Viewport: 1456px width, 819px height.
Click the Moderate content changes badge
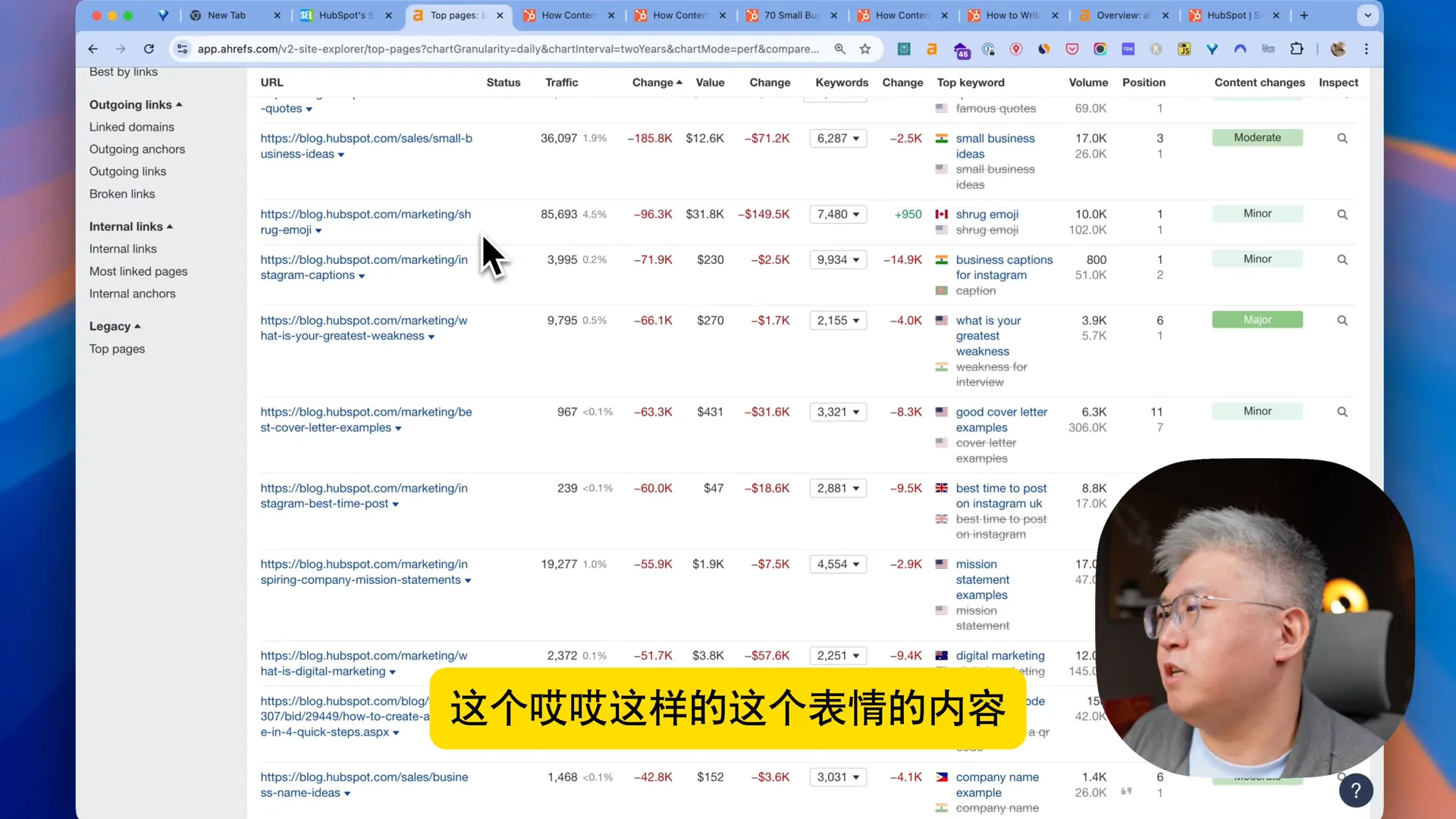(1257, 137)
